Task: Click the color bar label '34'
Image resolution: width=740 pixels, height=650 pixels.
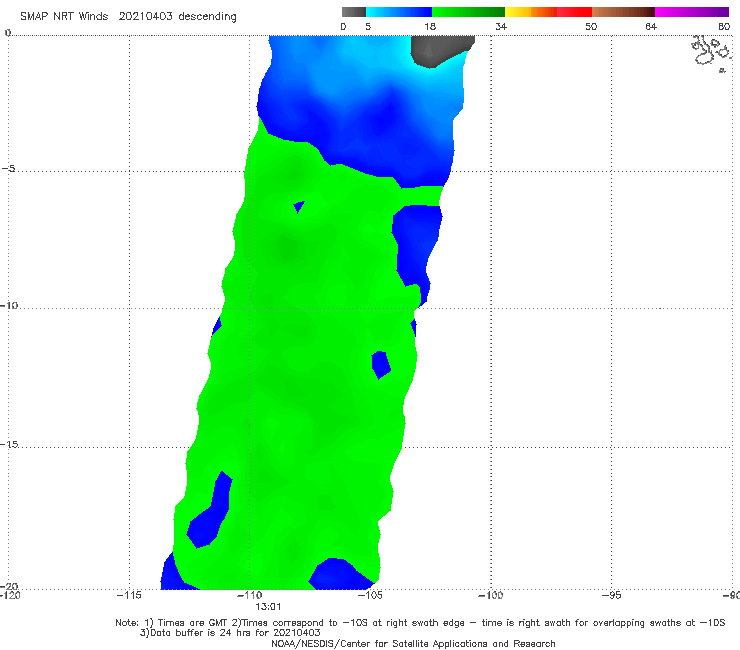Action: click(501, 27)
